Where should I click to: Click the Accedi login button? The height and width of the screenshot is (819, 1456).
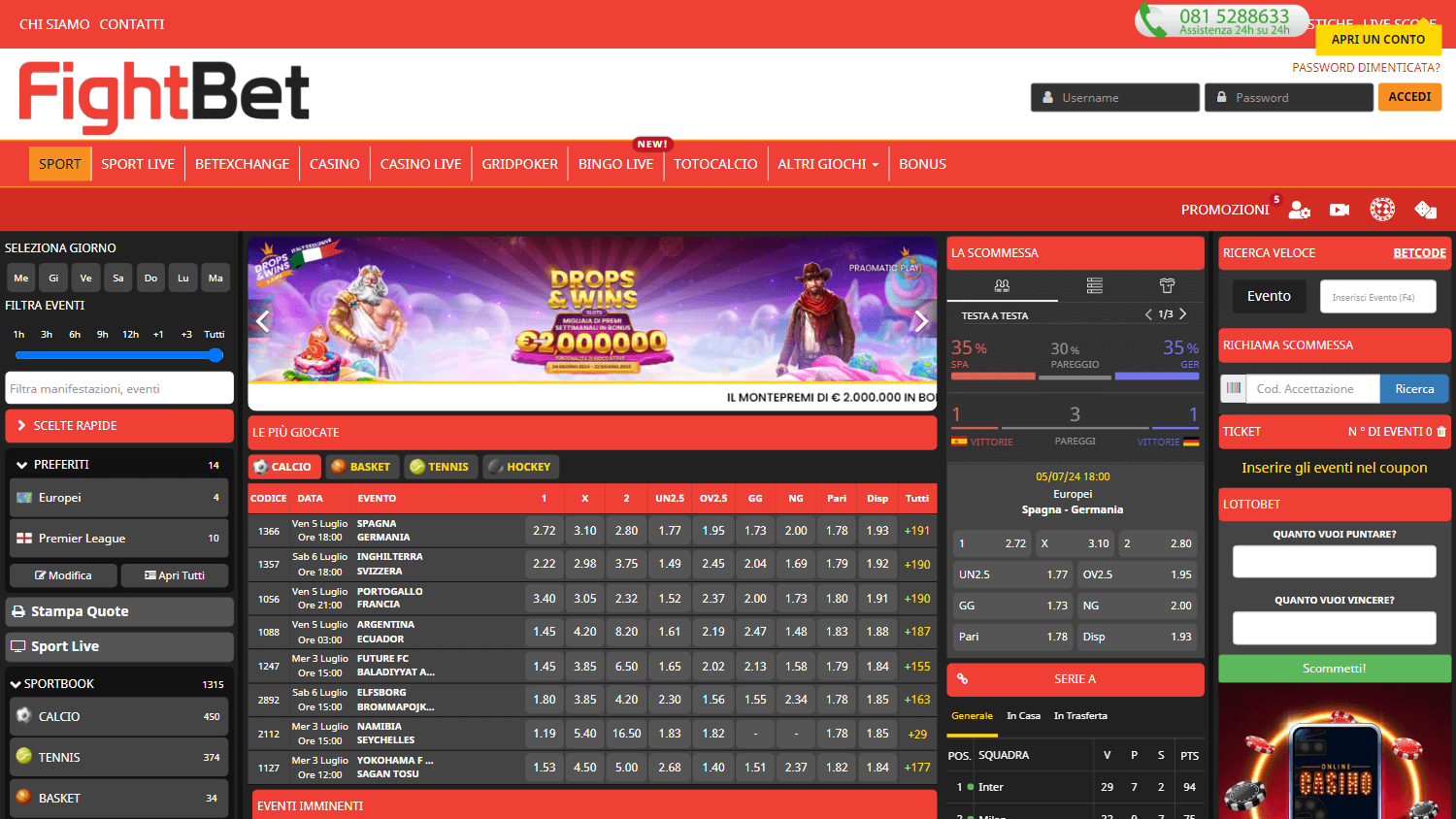1409,97
